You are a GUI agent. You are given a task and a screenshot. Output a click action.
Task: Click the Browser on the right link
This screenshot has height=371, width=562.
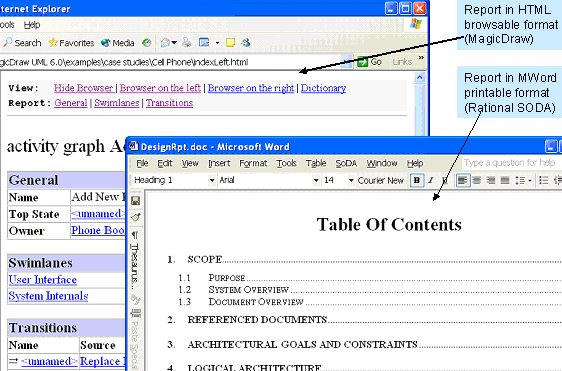[x=251, y=88]
